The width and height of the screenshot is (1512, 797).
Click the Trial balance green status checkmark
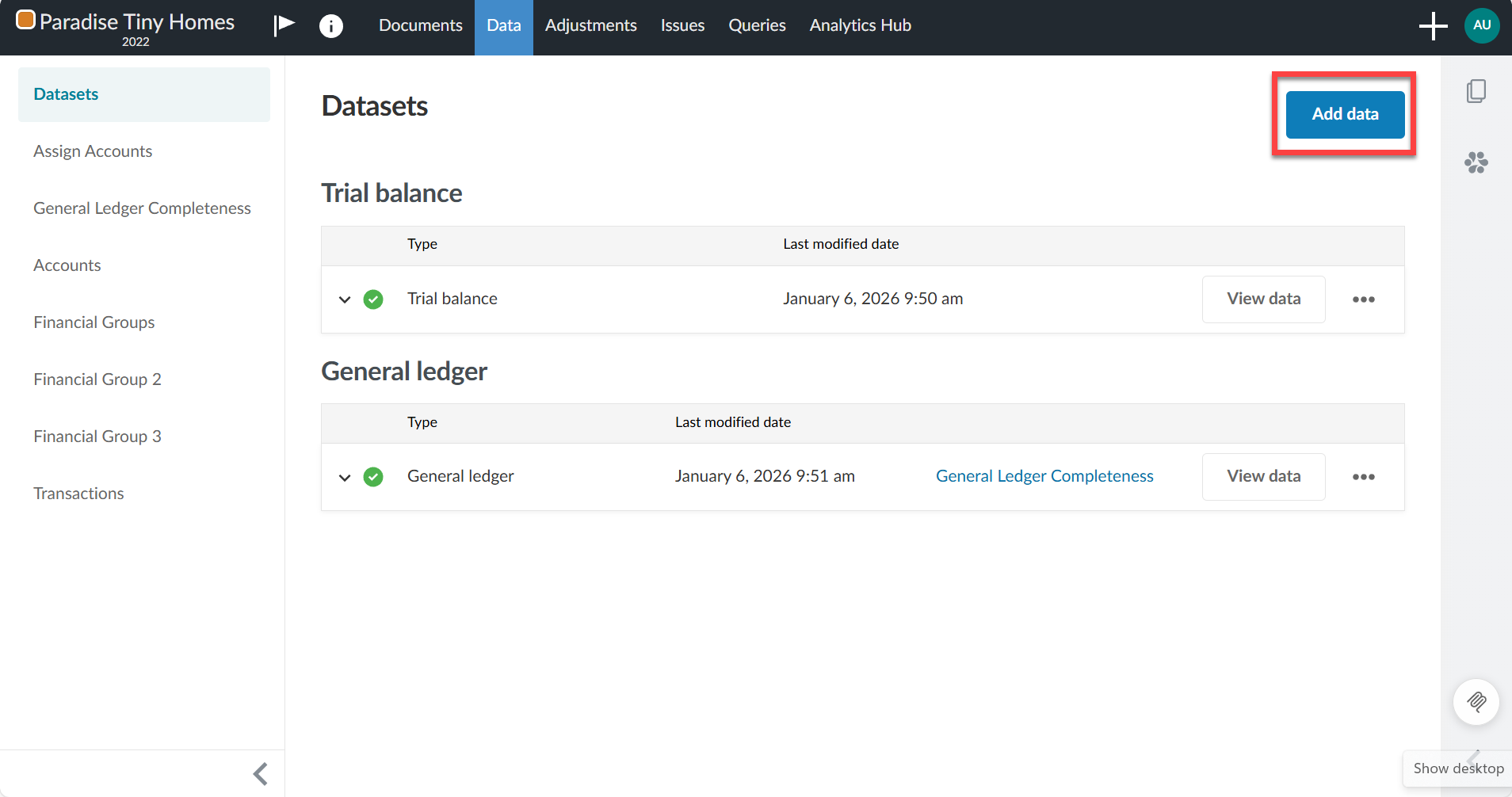pos(373,299)
